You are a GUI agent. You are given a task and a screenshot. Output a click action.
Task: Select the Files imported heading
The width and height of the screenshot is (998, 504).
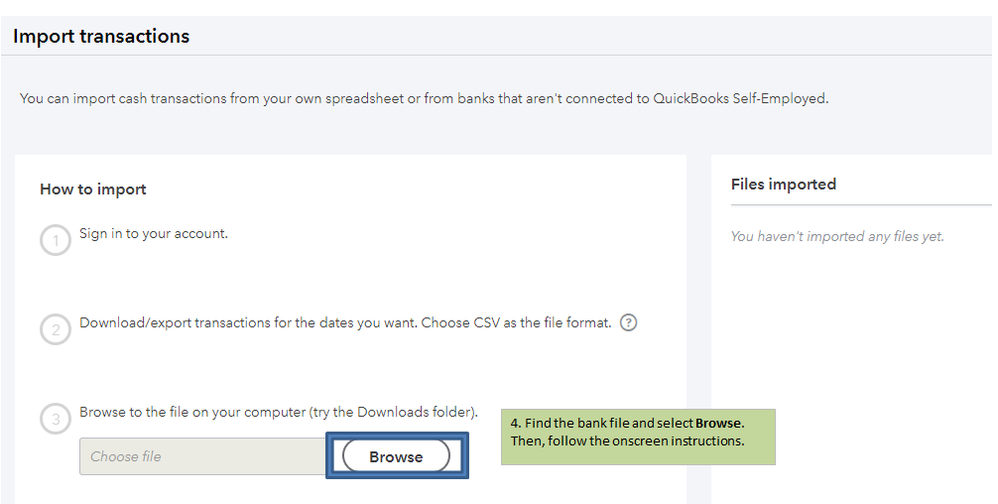click(783, 184)
